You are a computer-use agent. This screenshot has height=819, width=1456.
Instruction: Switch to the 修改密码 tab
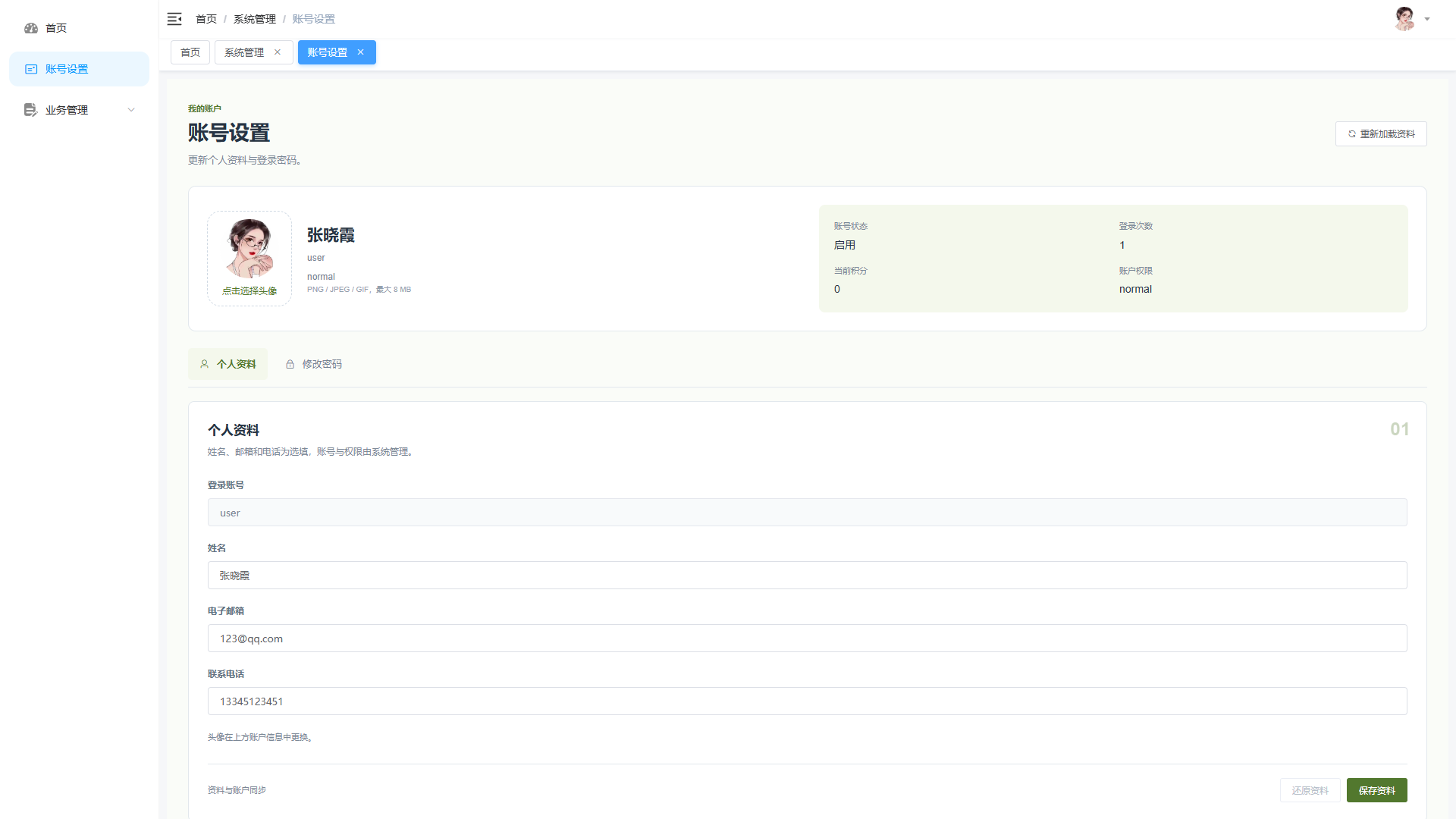[313, 364]
